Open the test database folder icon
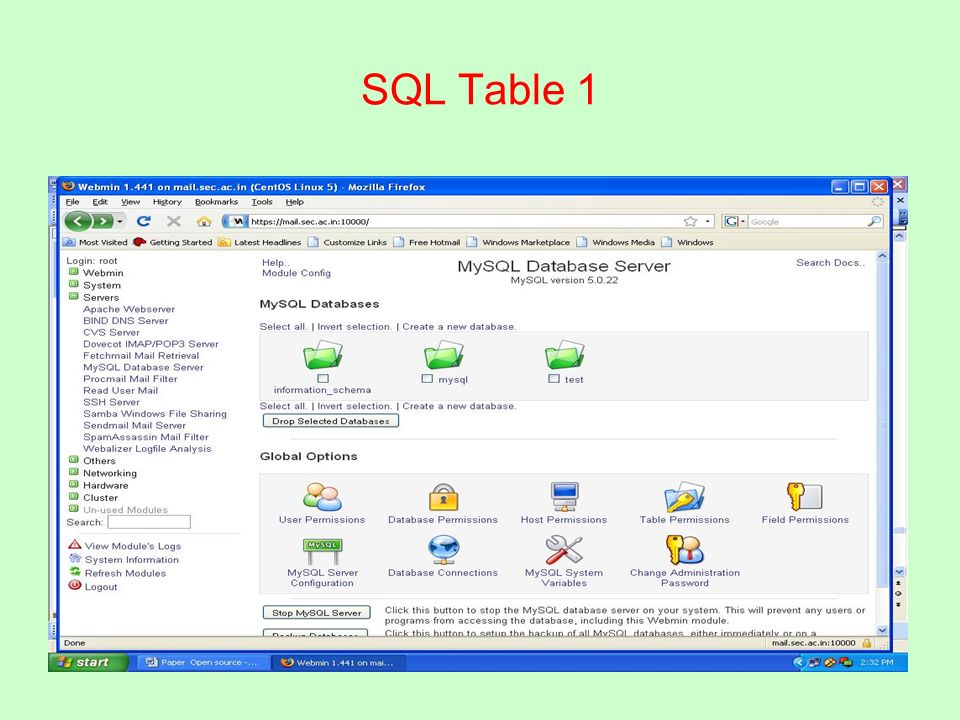This screenshot has width=960, height=720. pyautogui.click(x=564, y=354)
